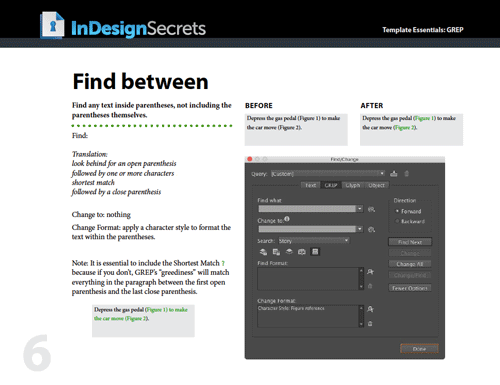This screenshot has width=500, height=385.
Task: Click inside the Change to input field
Action: point(307,229)
